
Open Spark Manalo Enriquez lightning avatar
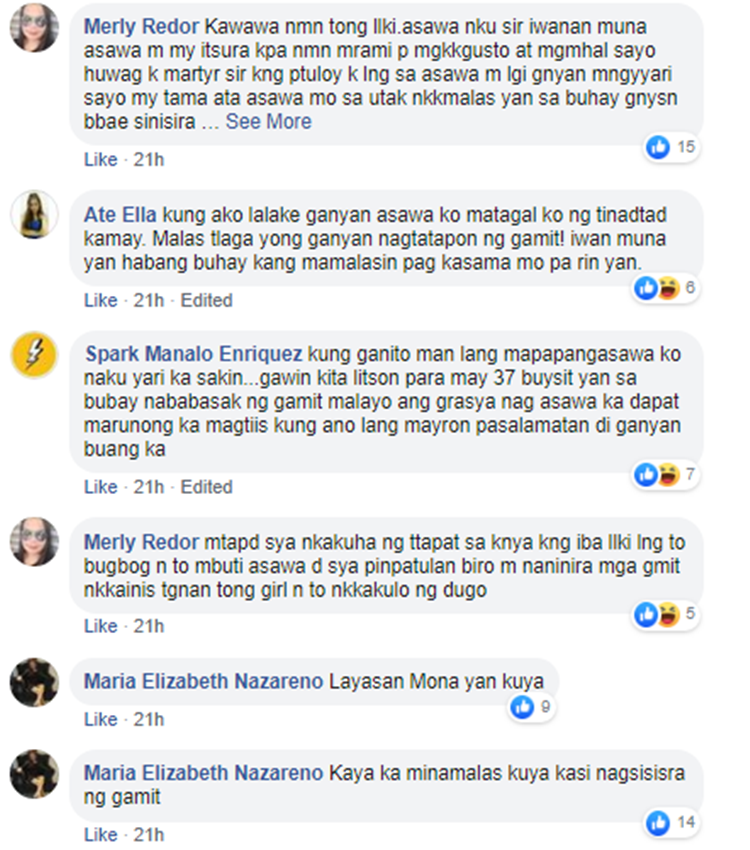[x=34, y=355]
